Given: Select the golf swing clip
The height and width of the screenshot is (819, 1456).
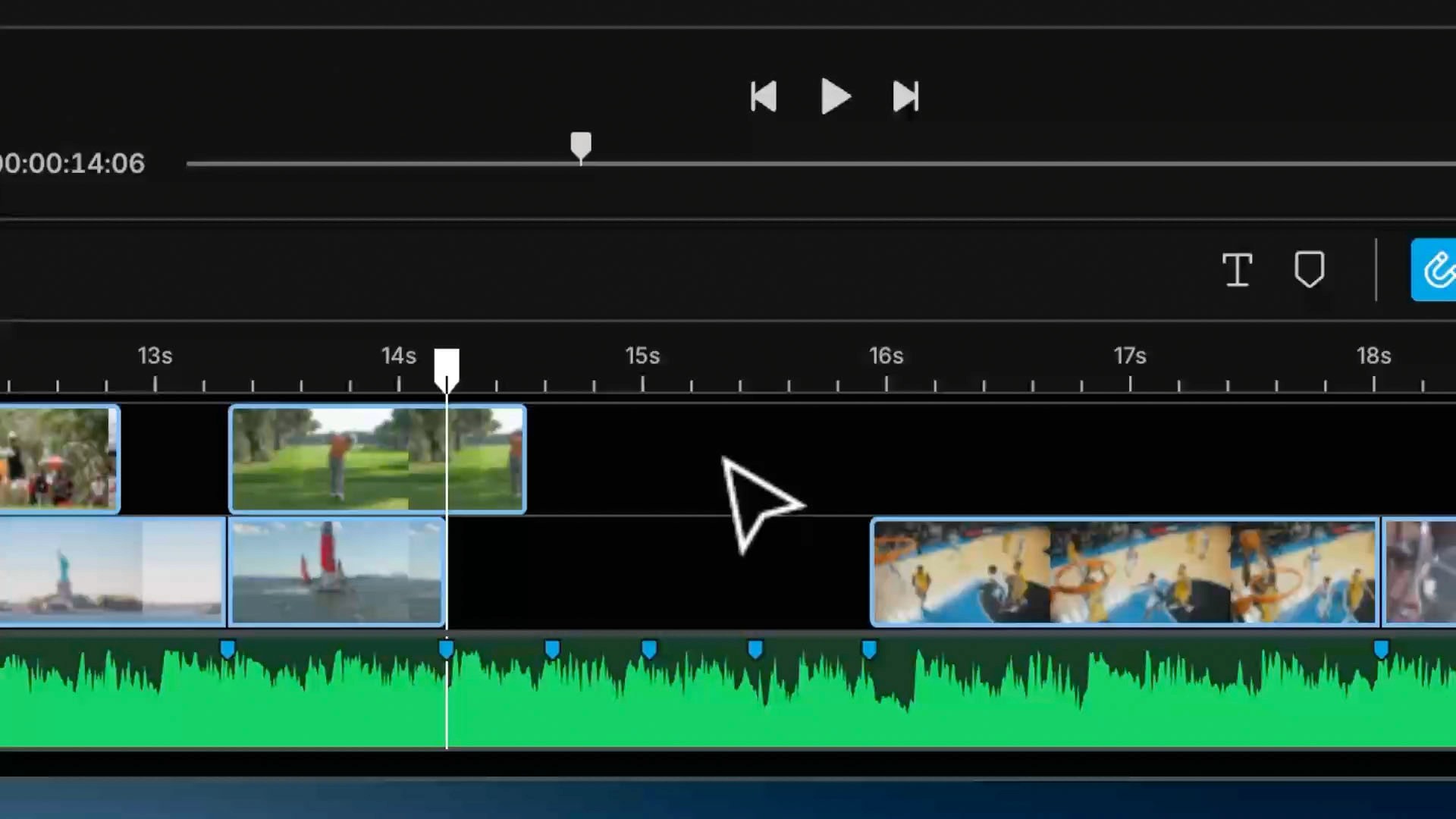Looking at the screenshot, I should click(x=341, y=459).
